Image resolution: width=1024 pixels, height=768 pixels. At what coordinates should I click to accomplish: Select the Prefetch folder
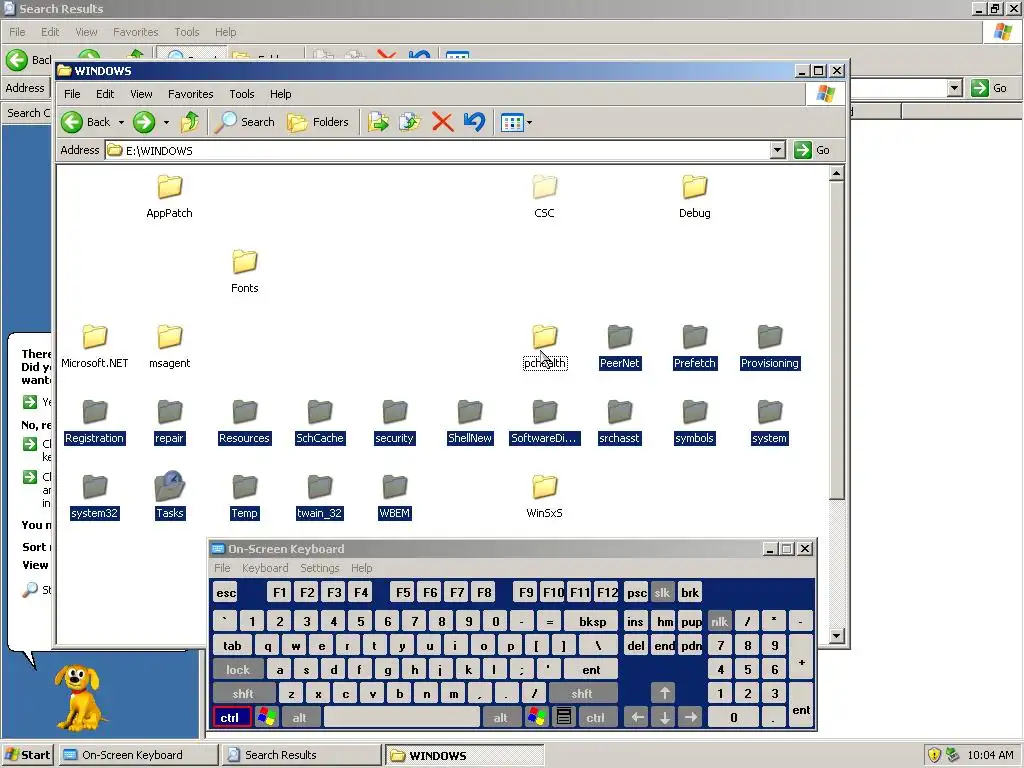point(695,347)
